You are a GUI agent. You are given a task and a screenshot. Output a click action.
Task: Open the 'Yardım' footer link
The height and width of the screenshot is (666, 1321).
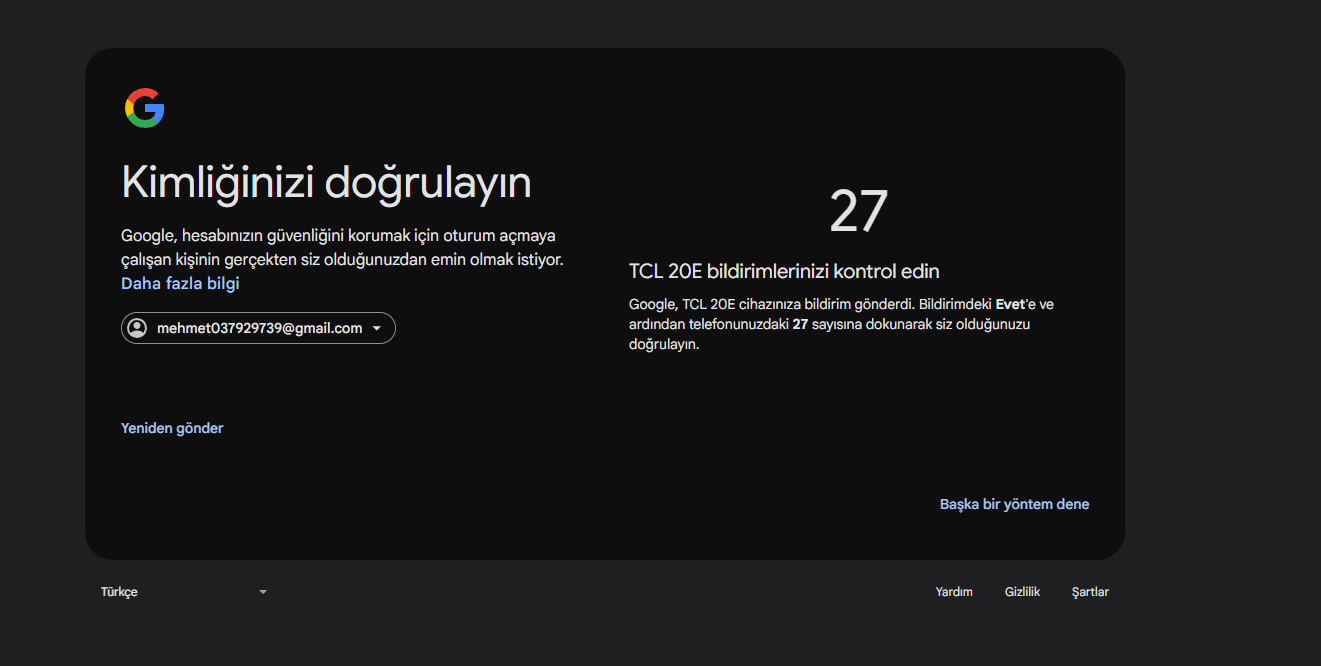click(954, 592)
